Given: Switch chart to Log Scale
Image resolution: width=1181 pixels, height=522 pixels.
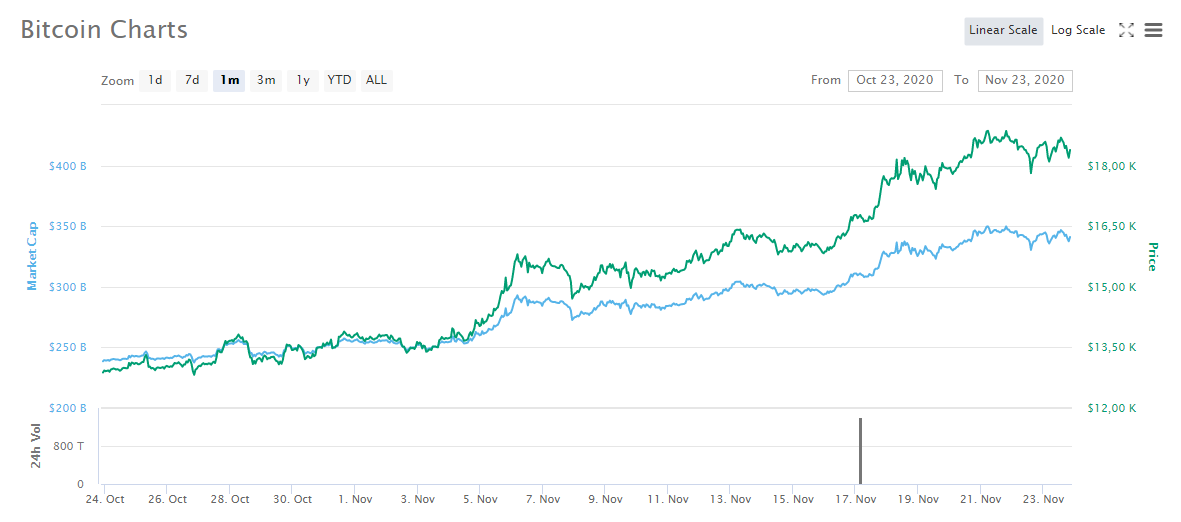Looking at the screenshot, I should pyautogui.click(x=1078, y=31).
